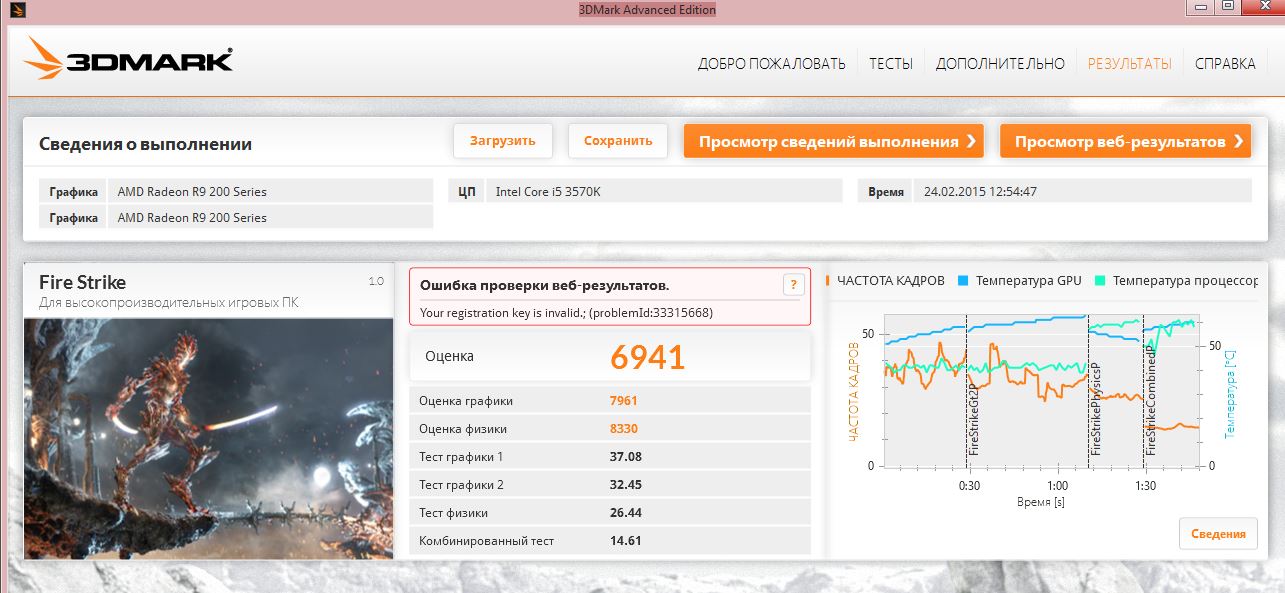Click the Fire Strike preview image
1285x593 pixels.
click(x=208, y=438)
